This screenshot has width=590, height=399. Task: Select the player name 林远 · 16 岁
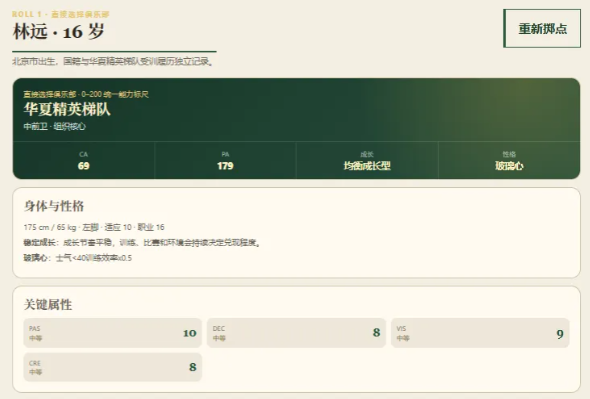pyautogui.click(x=59, y=31)
